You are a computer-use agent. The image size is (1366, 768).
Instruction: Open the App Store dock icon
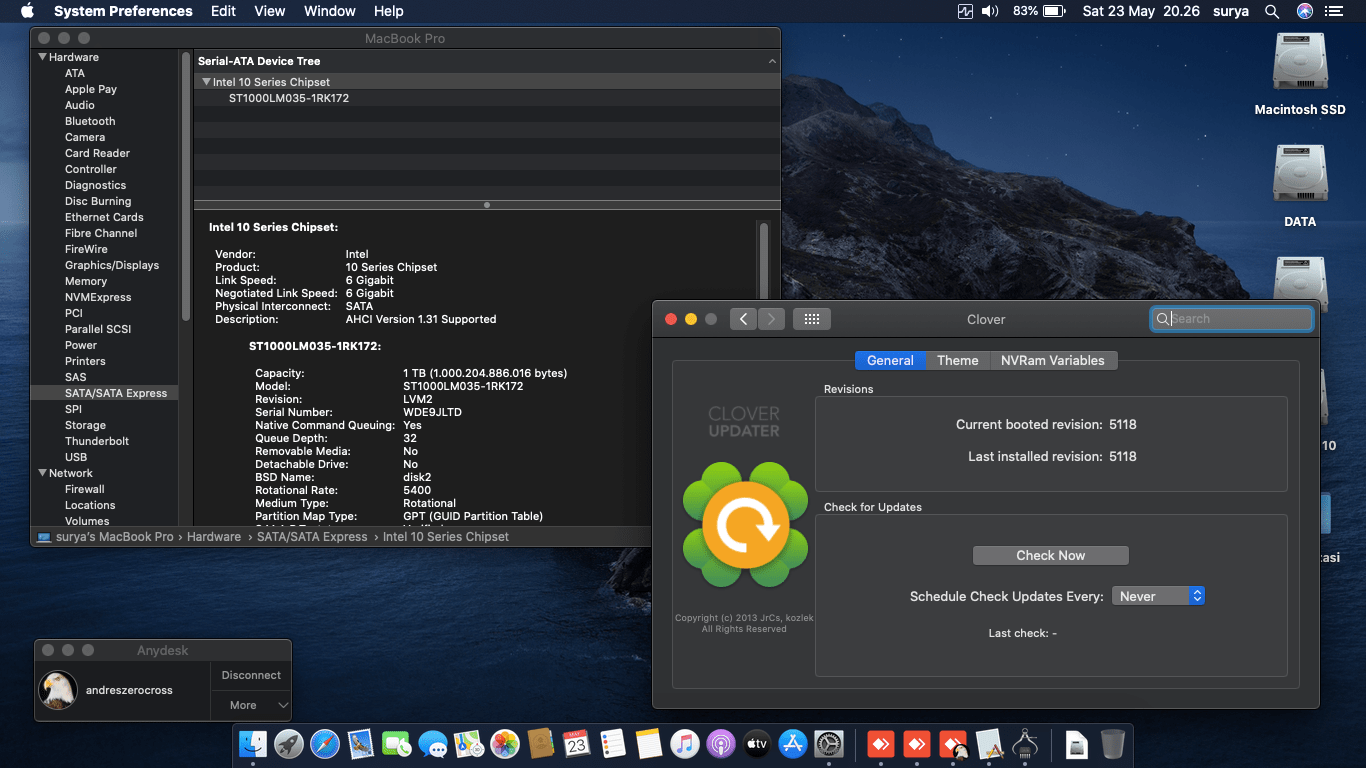coord(793,744)
